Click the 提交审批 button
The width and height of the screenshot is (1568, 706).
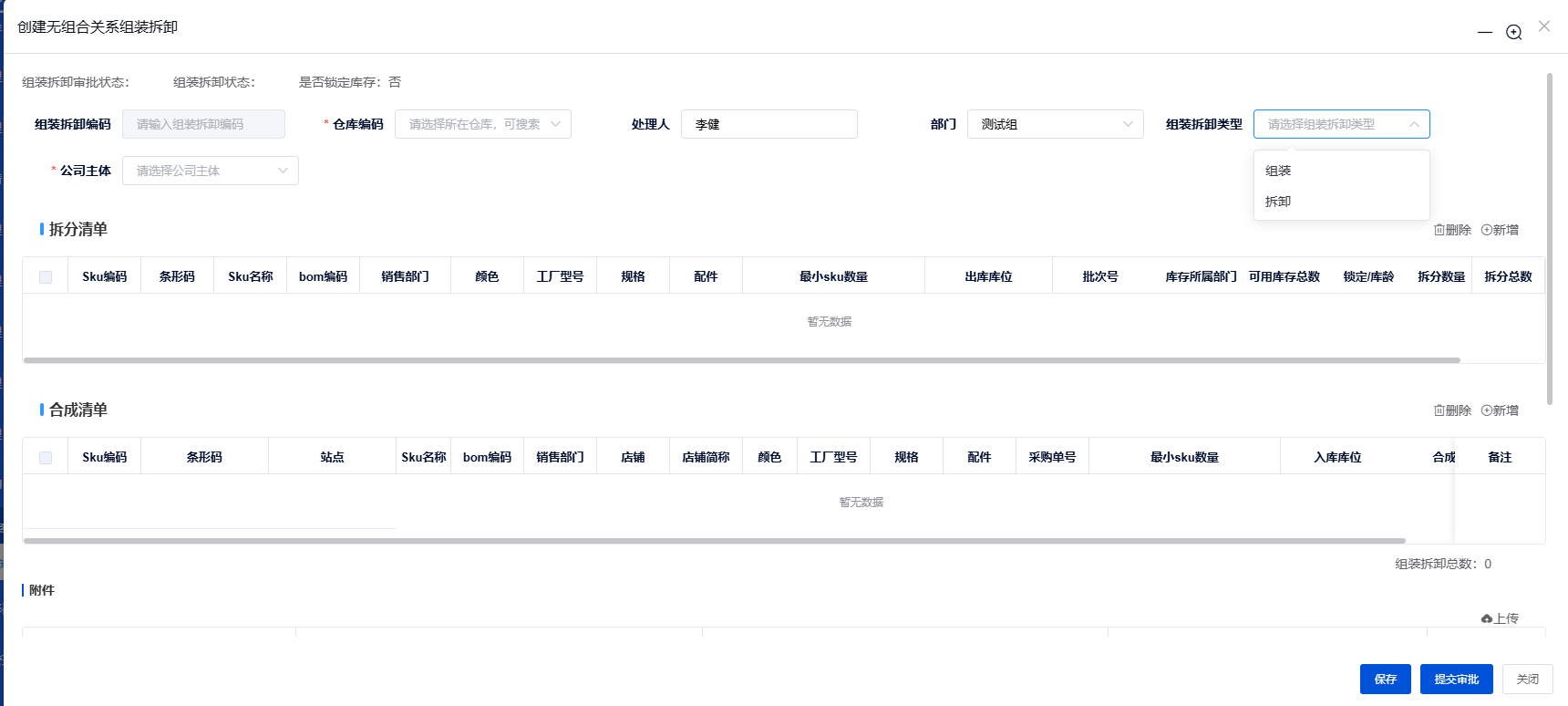pos(1456,679)
